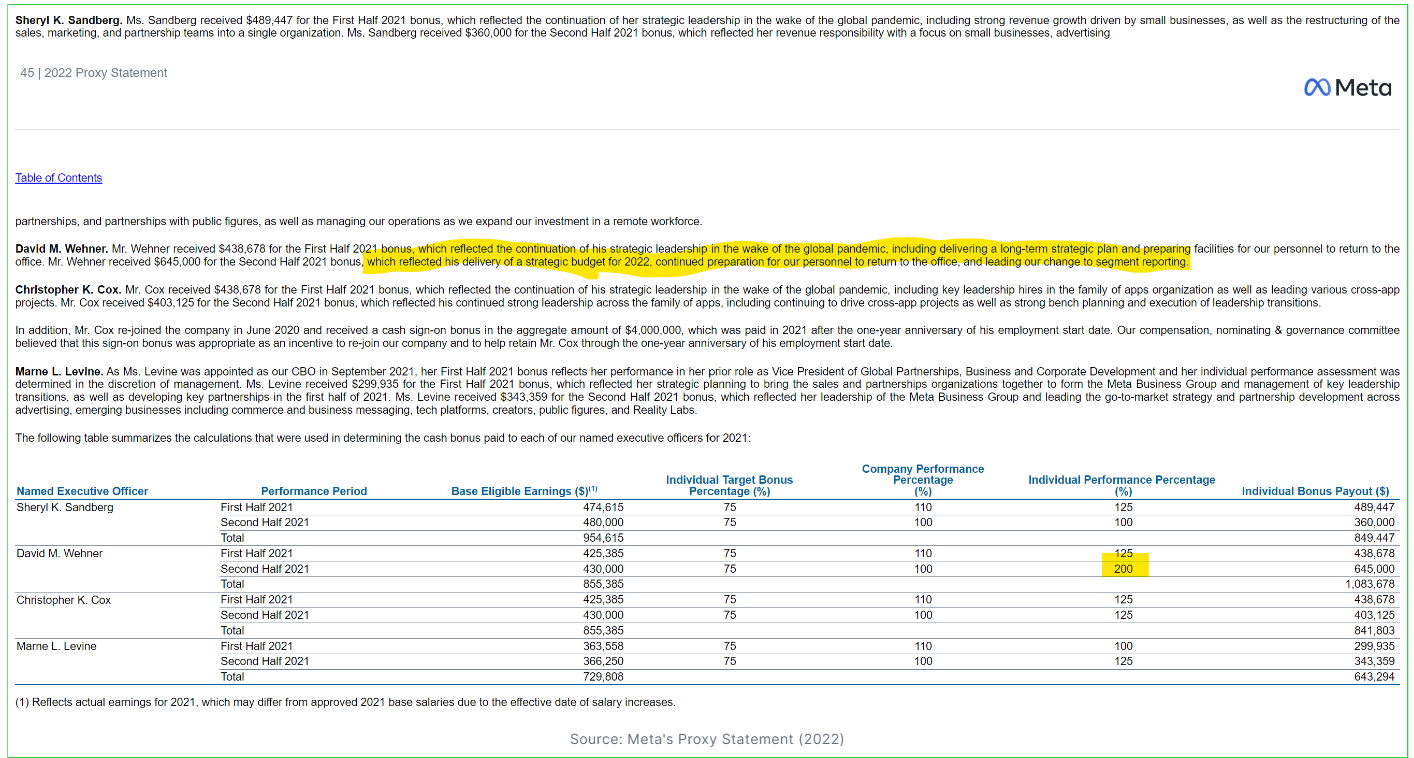The width and height of the screenshot is (1414, 758).
Task: Click the 363,558 base earnings cell
Action: tap(603, 646)
